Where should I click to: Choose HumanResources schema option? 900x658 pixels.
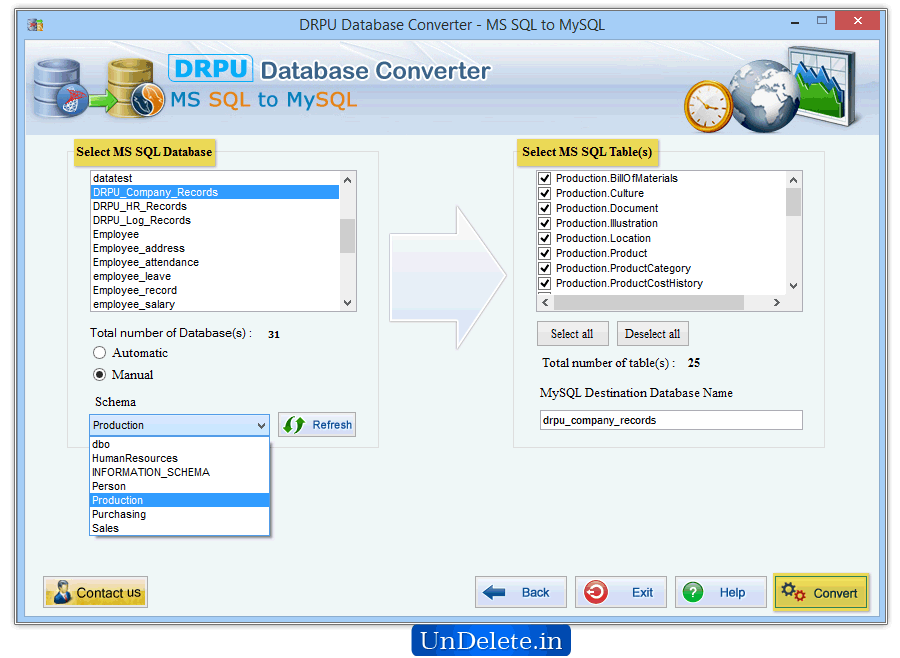(180, 458)
